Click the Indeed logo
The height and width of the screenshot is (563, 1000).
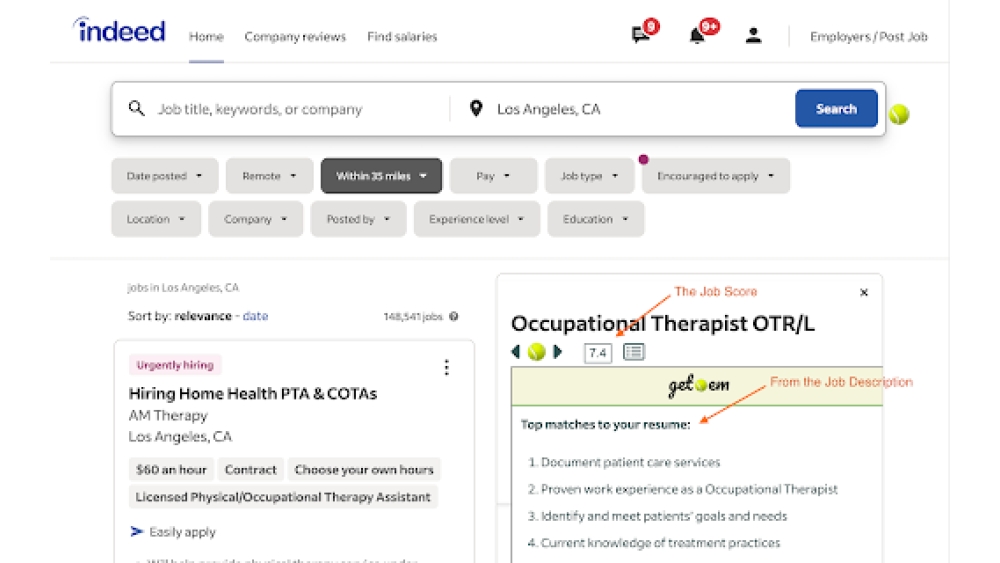[x=119, y=30]
